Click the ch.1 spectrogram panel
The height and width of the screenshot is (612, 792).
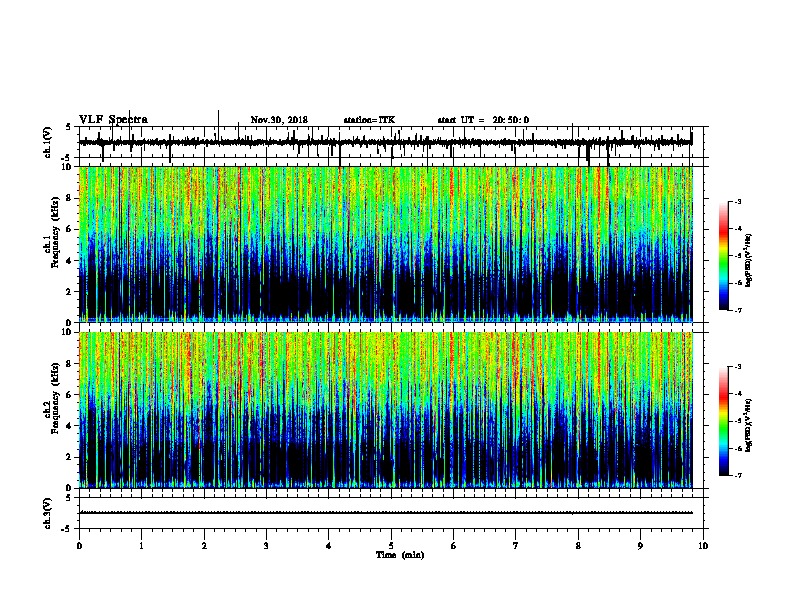[x=386, y=244]
